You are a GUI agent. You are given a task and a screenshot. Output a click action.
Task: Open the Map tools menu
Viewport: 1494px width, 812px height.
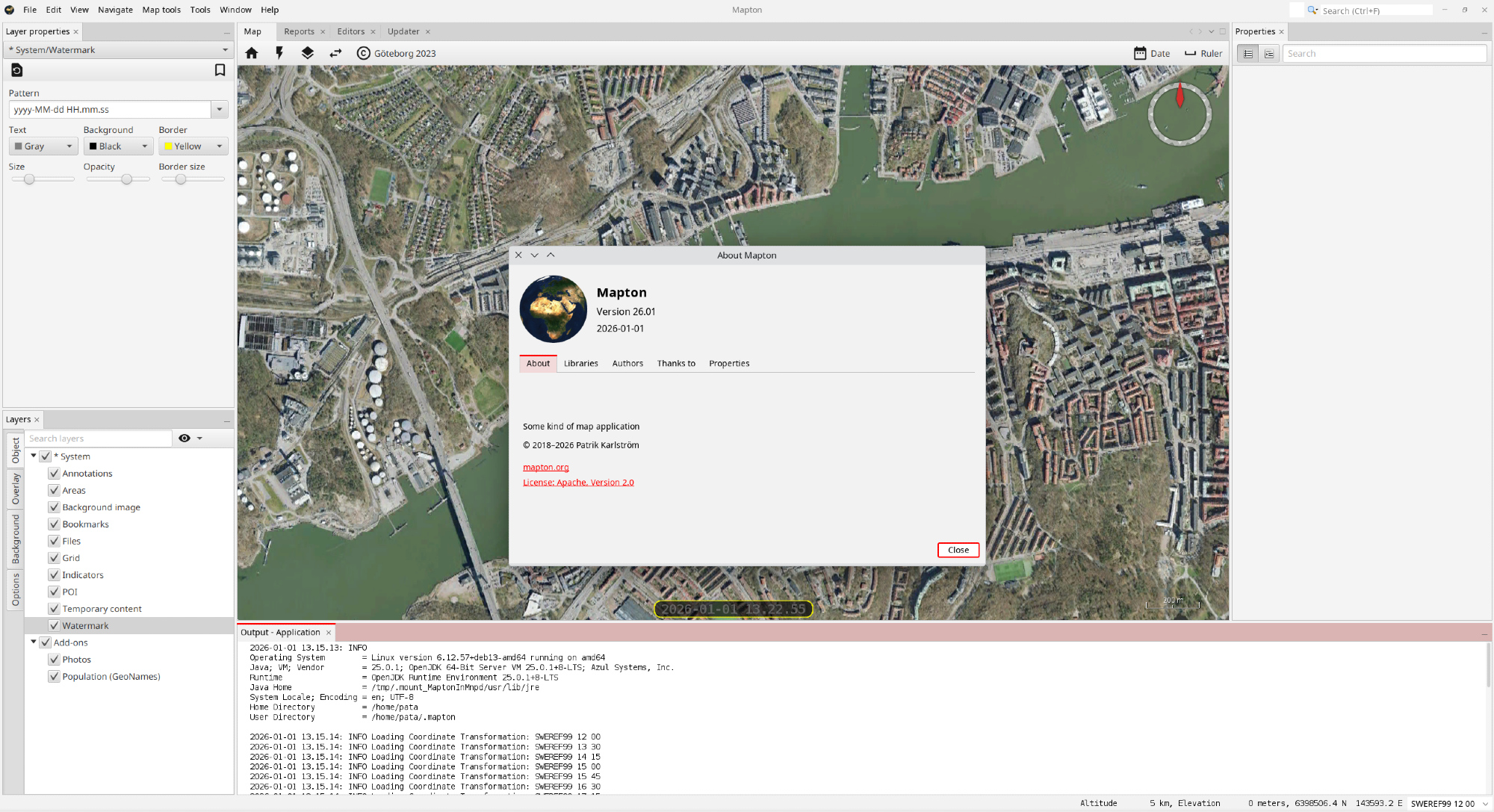[161, 10]
